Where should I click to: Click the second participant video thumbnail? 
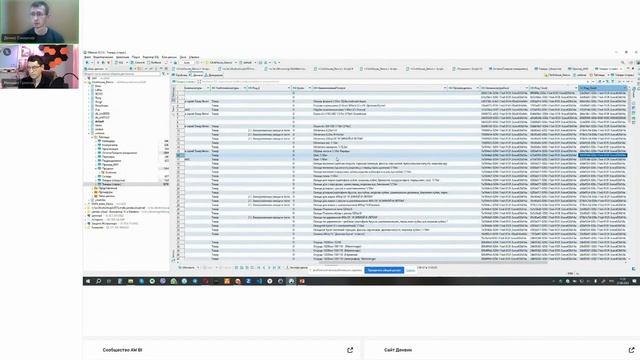point(40,67)
